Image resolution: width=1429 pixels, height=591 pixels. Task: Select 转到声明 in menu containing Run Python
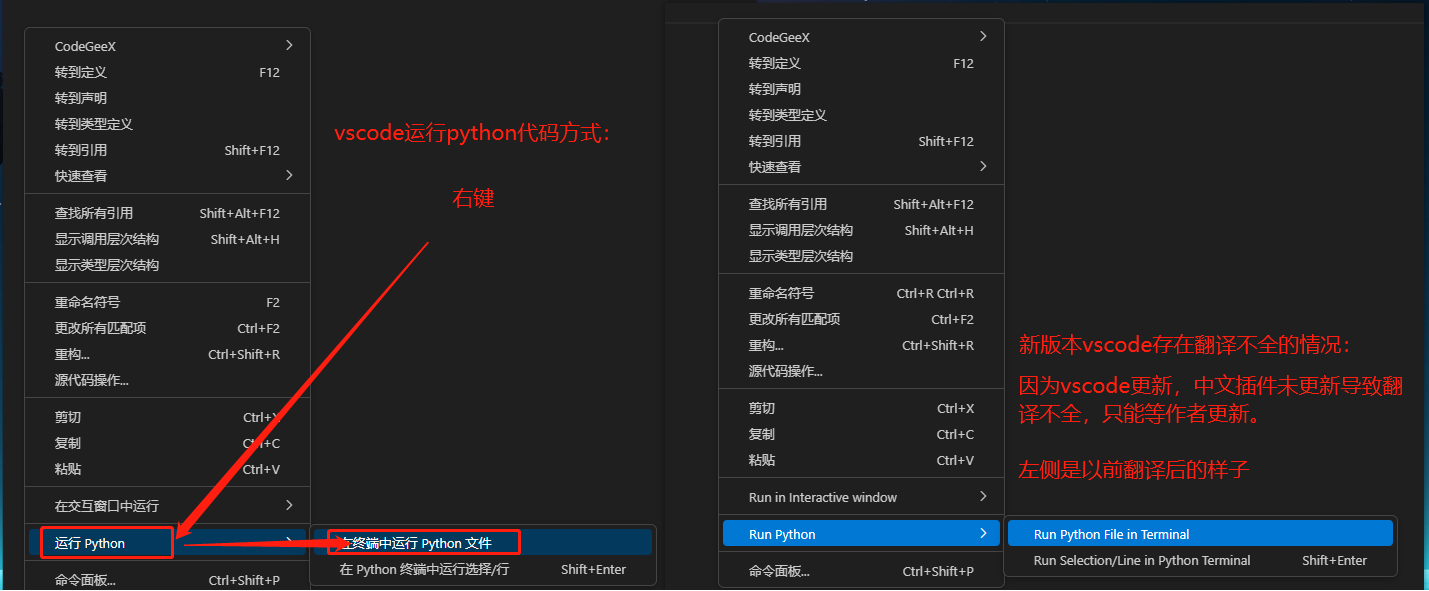[861, 89]
